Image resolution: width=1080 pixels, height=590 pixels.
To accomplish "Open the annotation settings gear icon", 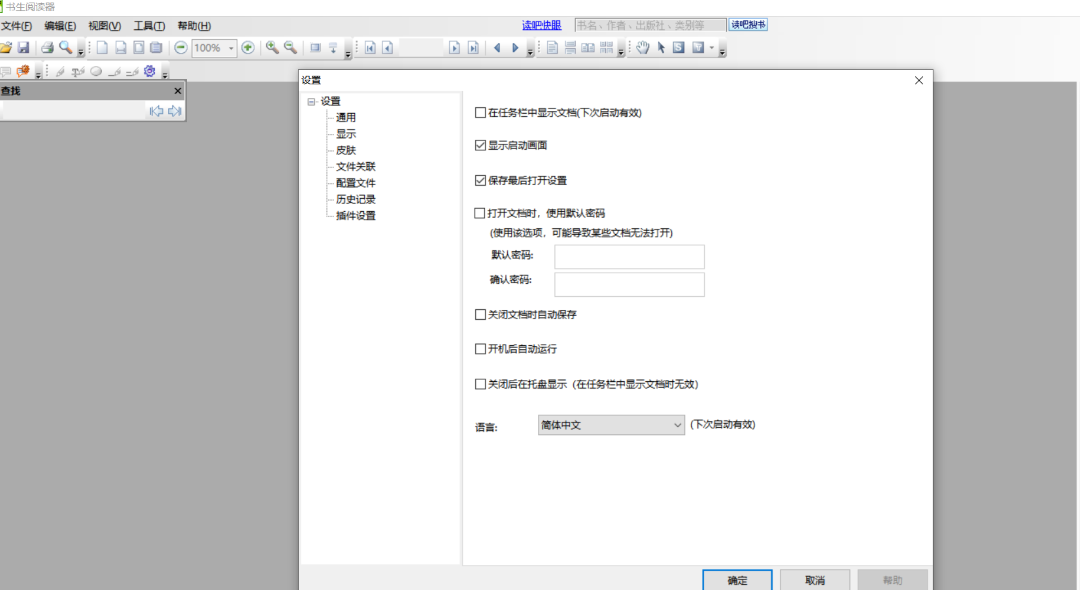I will pyautogui.click(x=148, y=70).
